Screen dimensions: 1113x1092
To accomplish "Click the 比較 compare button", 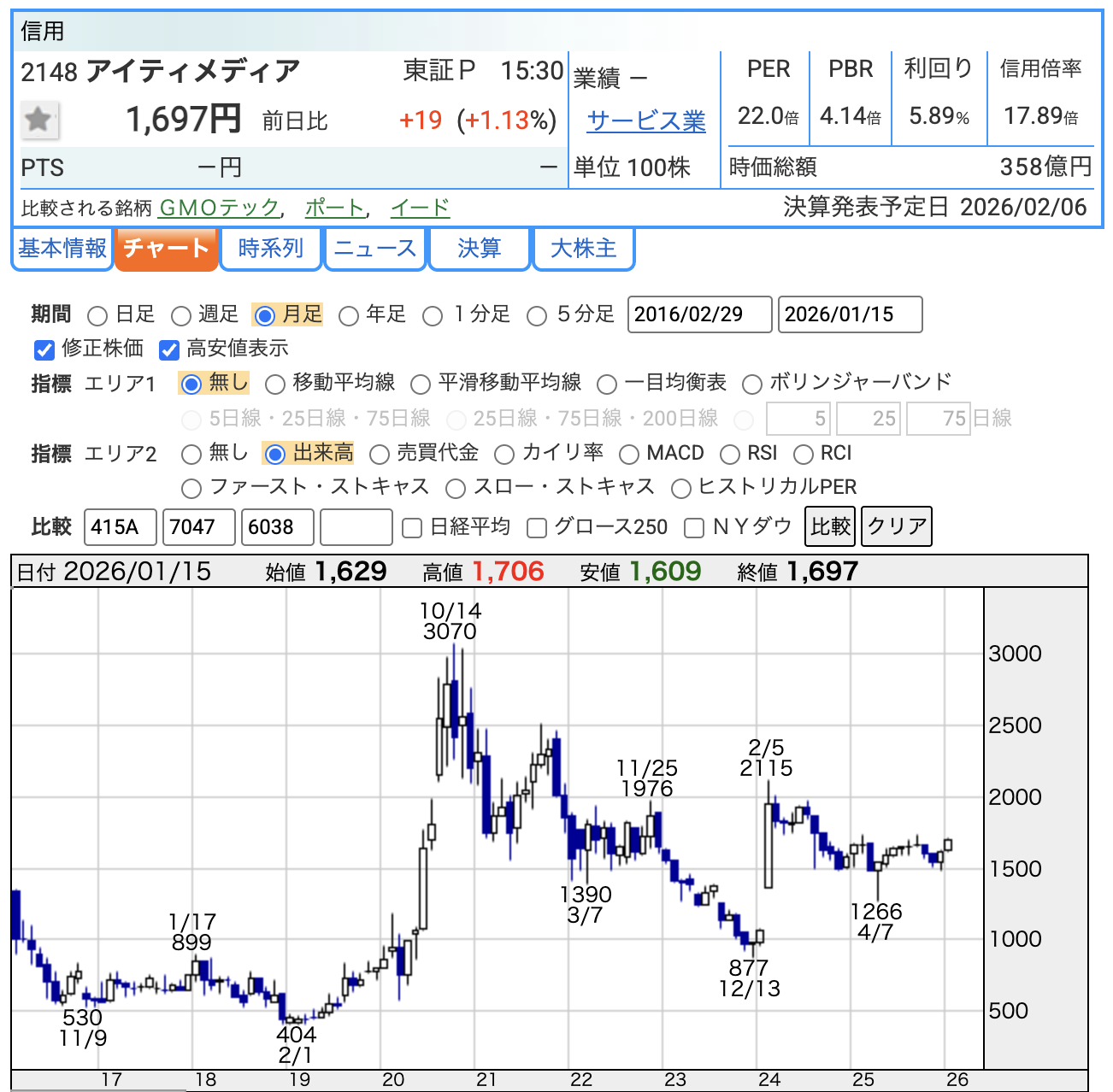I will [x=830, y=526].
